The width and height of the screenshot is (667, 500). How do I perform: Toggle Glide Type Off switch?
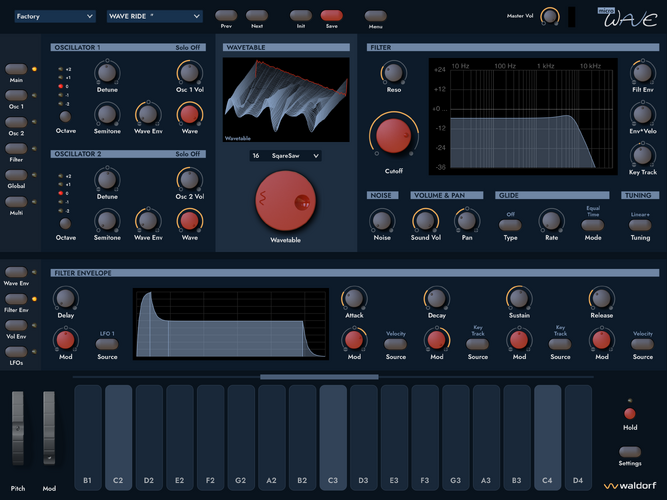pos(510,224)
